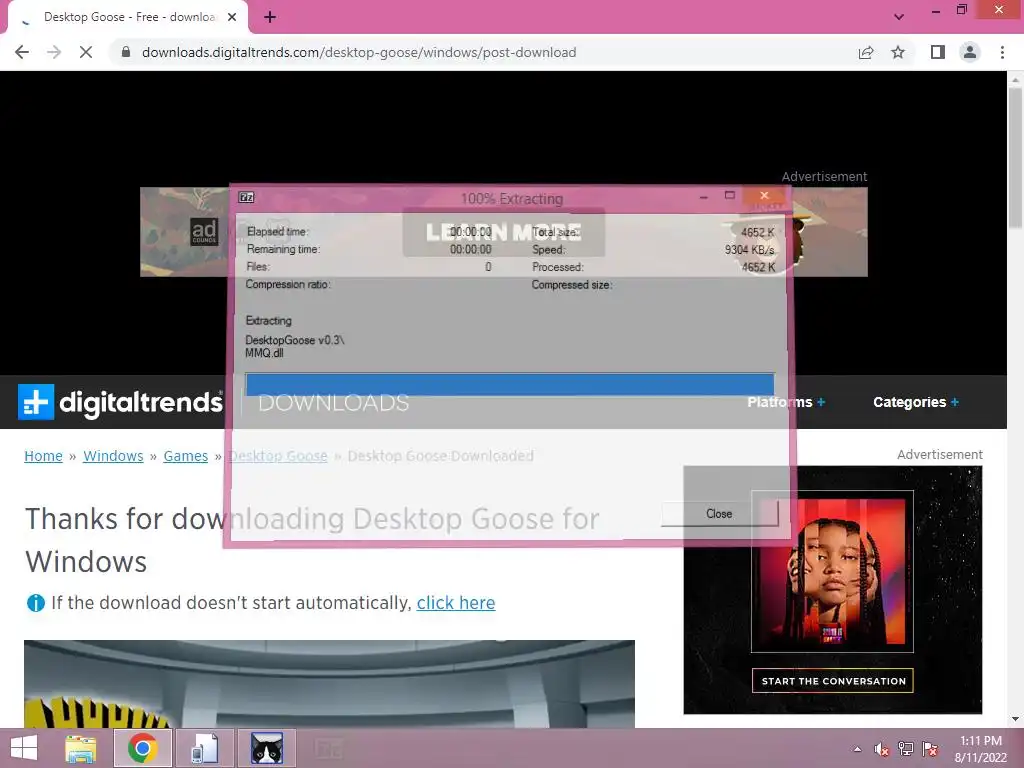Click the ad council banner advertisement

(504, 232)
